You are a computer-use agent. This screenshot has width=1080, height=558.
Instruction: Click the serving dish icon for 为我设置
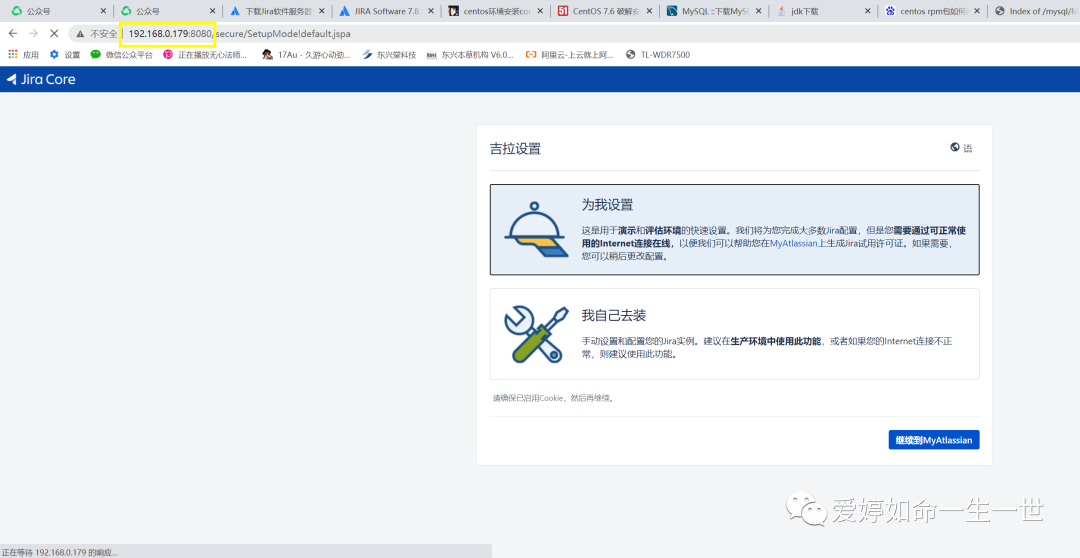[x=536, y=229]
